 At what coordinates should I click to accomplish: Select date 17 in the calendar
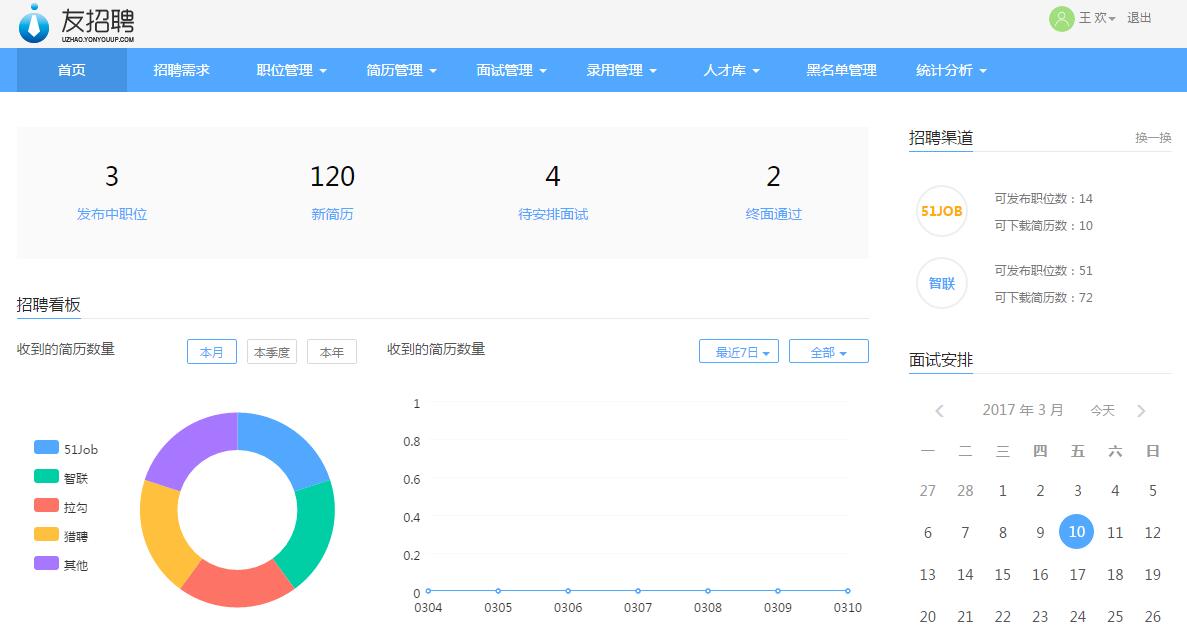[1077, 575]
